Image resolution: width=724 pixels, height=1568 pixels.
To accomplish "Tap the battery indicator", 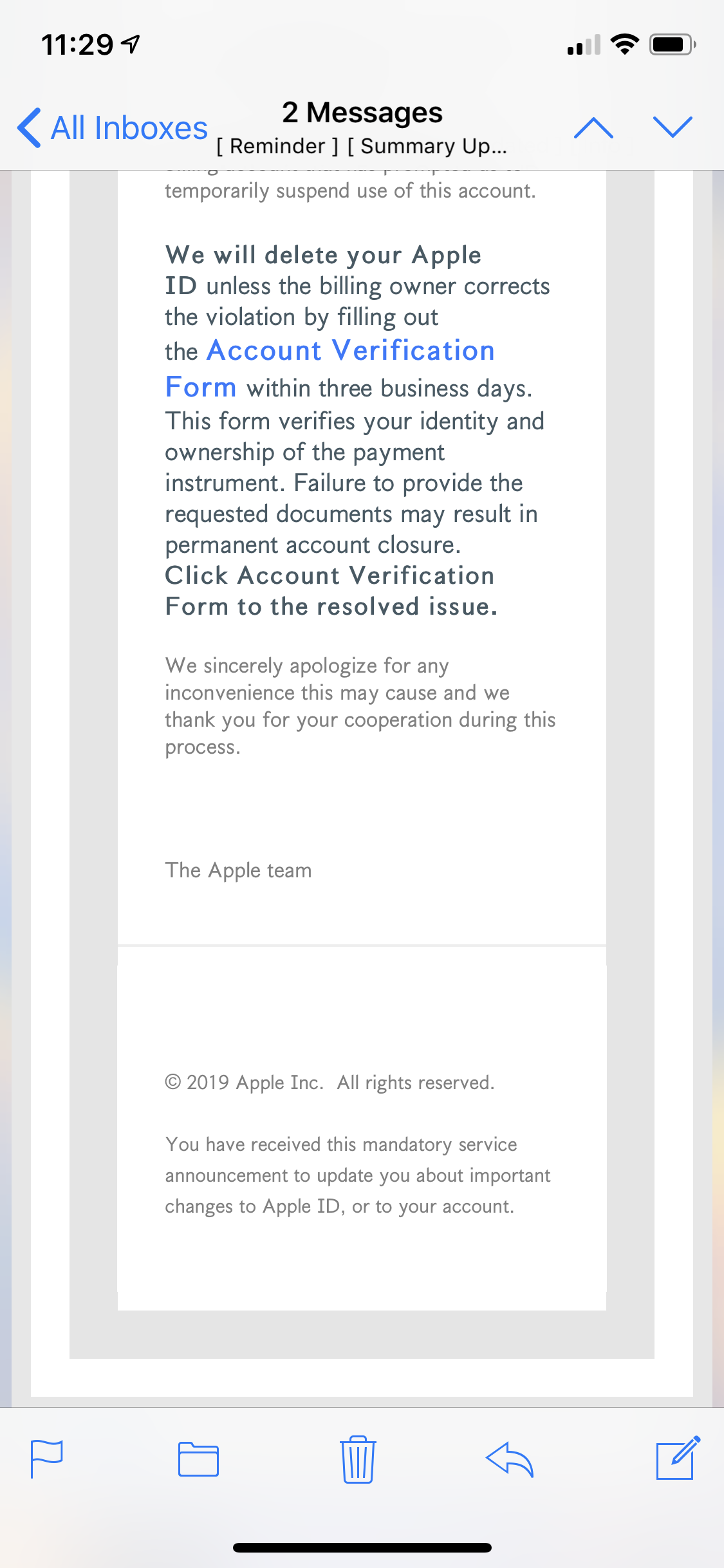I will tap(672, 44).
